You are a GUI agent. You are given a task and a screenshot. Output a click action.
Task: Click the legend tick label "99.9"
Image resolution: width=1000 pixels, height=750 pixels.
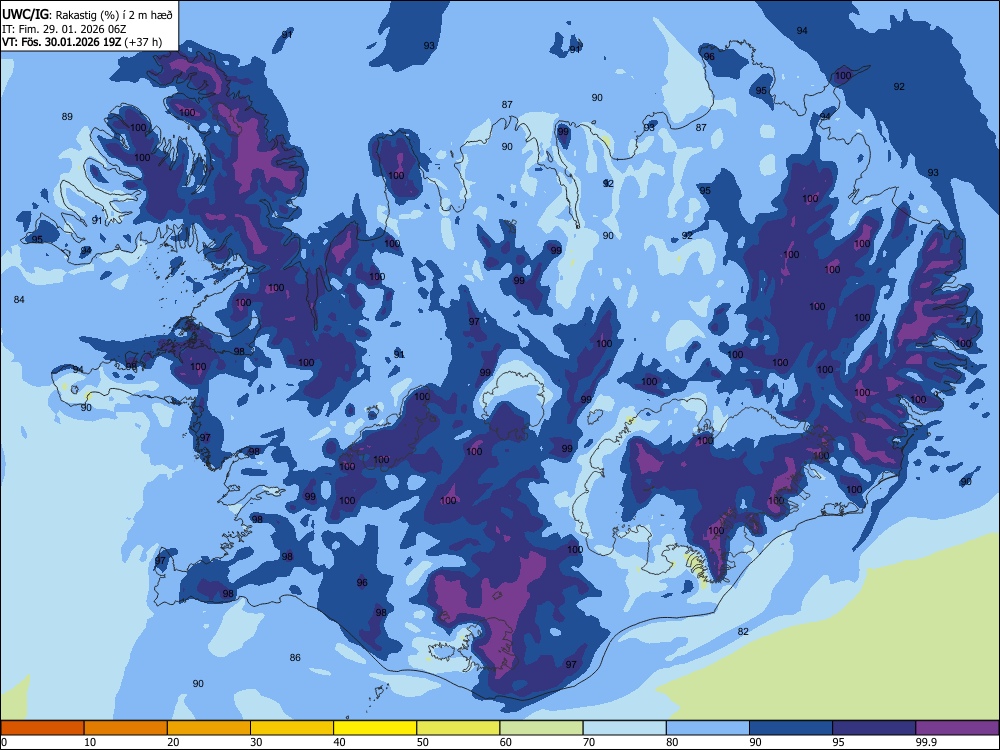926,742
